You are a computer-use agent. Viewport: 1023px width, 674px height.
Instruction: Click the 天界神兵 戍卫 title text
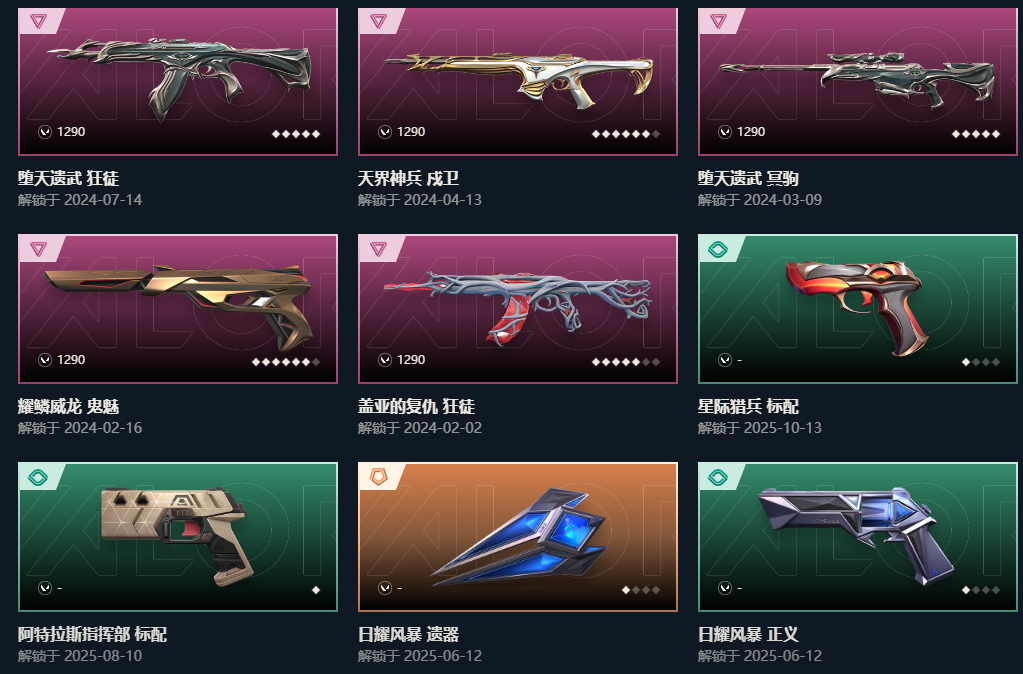(x=408, y=178)
